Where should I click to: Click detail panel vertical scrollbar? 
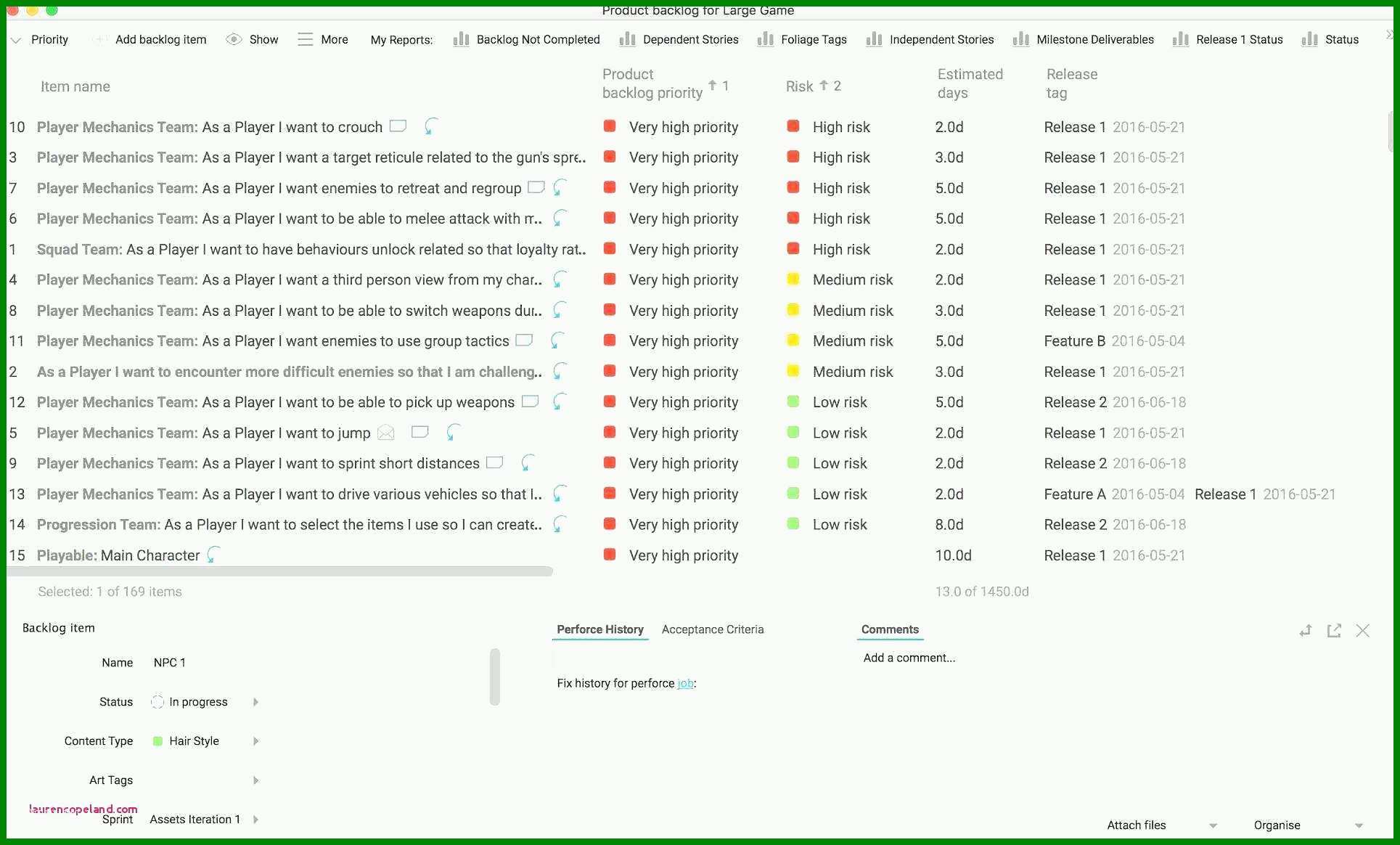pyautogui.click(x=495, y=677)
